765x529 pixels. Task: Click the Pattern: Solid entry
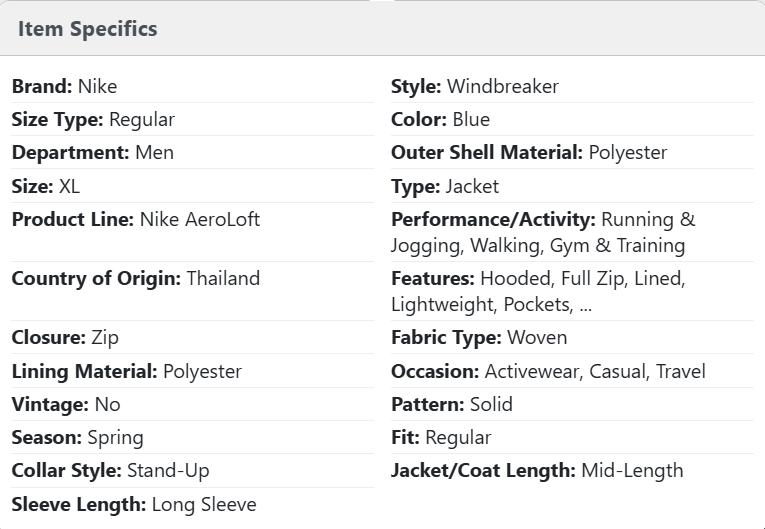(572, 405)
